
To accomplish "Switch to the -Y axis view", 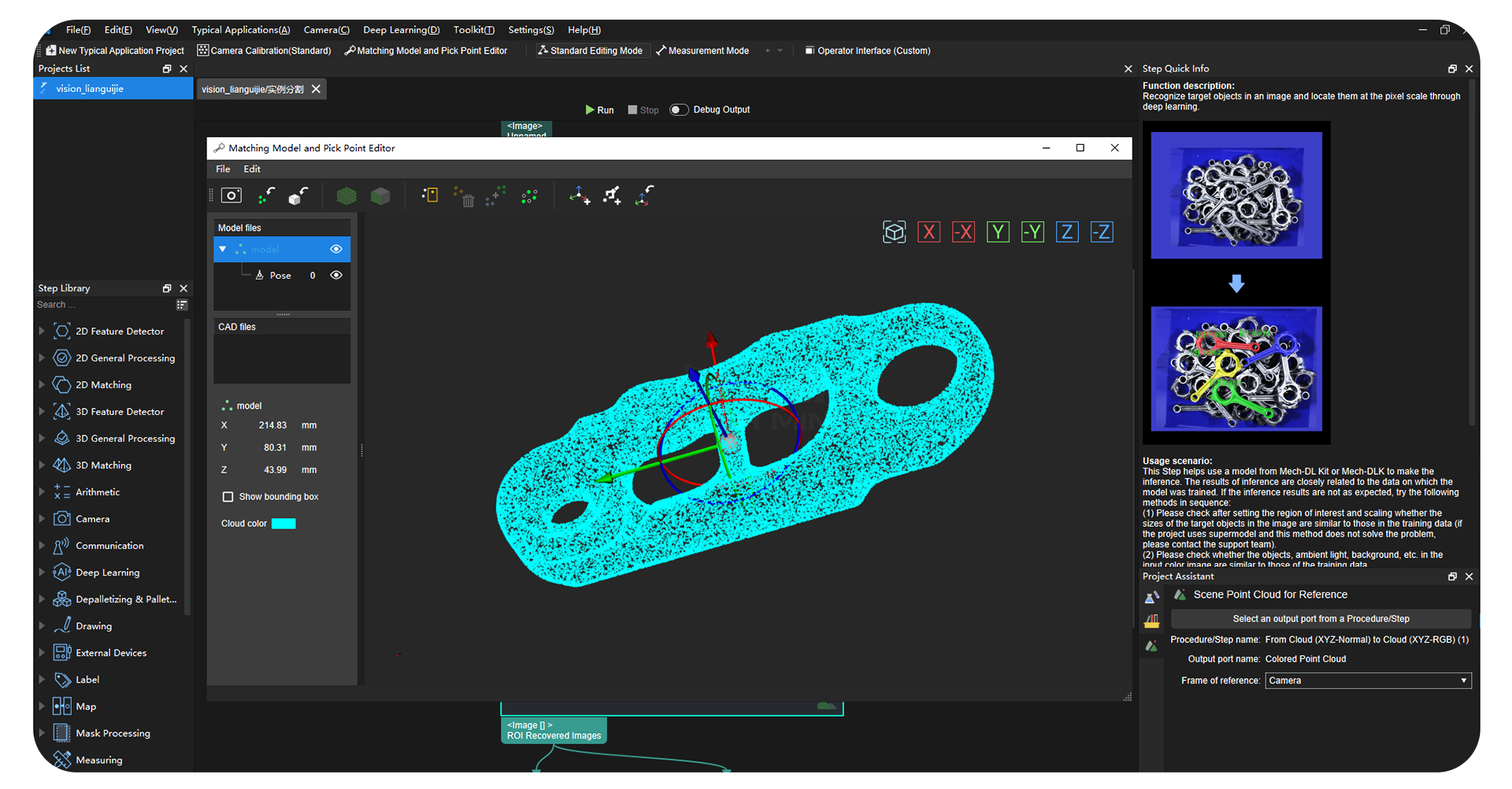I will [1032, 232].
